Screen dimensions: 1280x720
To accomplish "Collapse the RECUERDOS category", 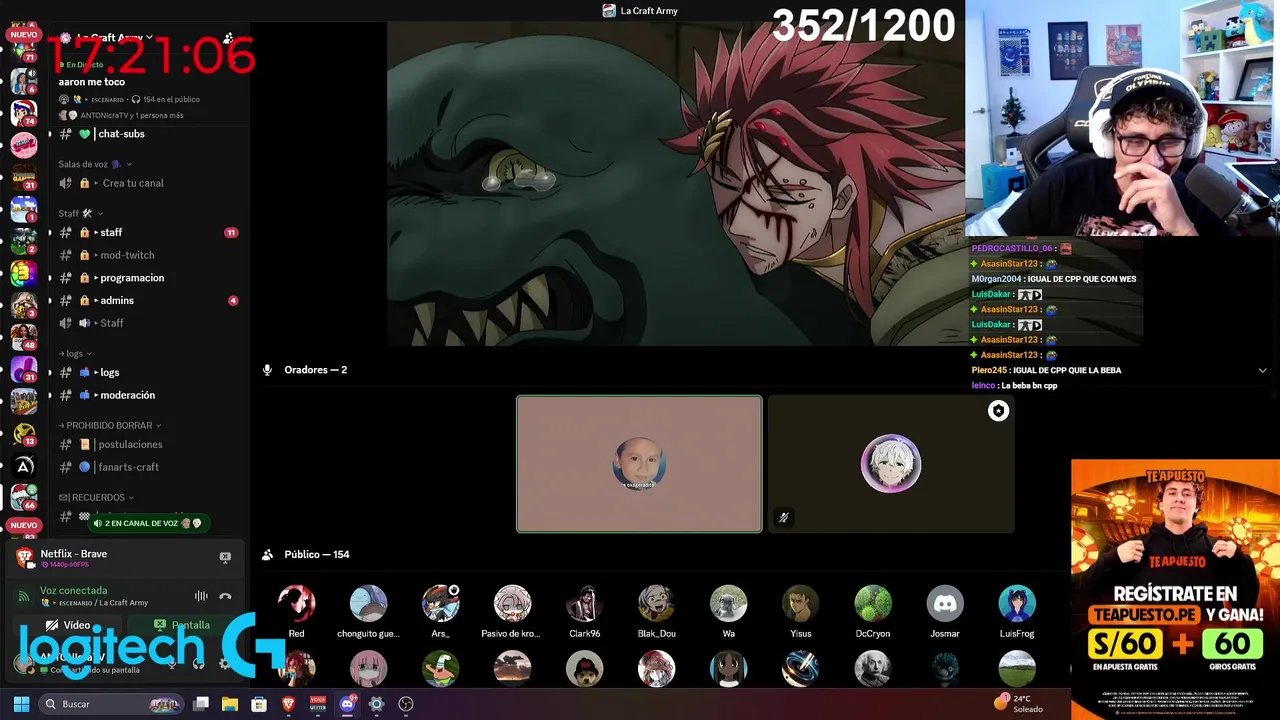I will pos(96,497).
